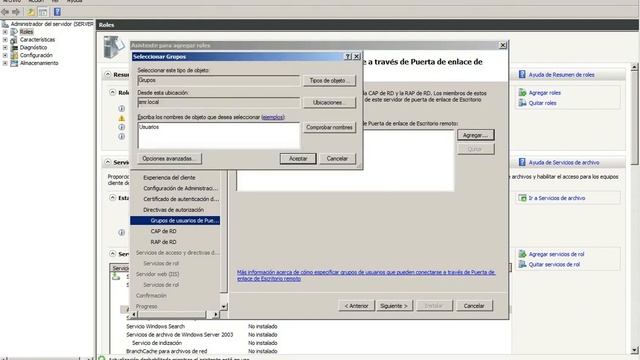Select Experiencia del cliente wizard step
Image resolution: width=640 pixels, height=360 pixels.
pyautogui.click(x=169, y=178)
